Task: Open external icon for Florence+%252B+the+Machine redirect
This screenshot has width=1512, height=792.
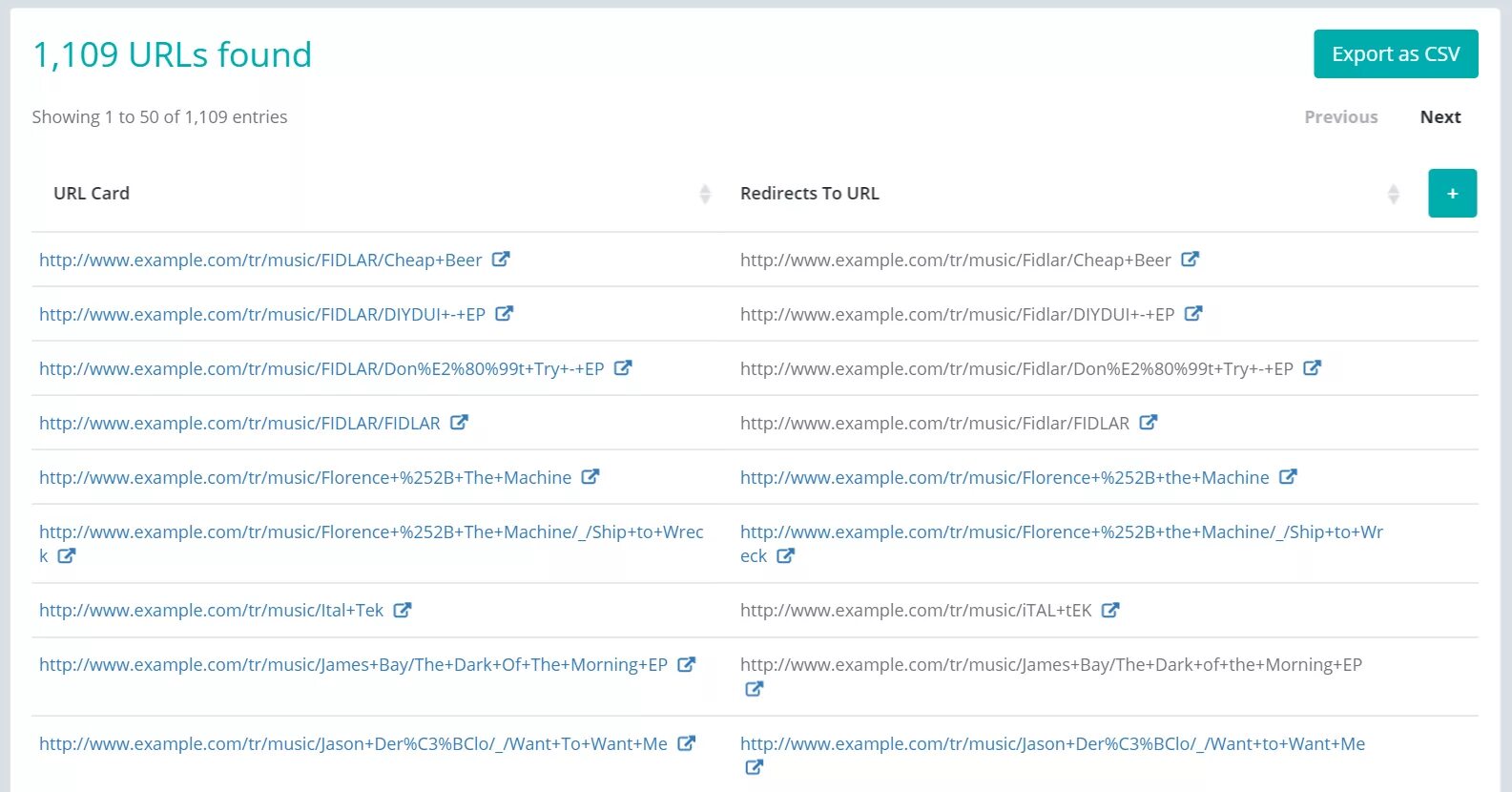Action: (1288, 477)
